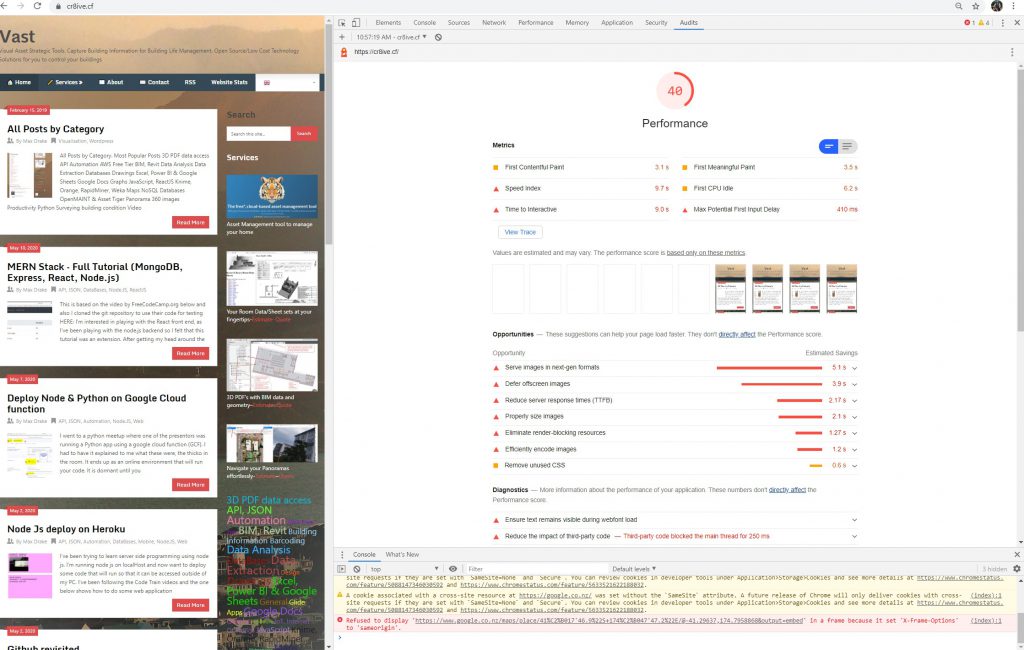This screenshot has height=650, width=1024.
Task: Click the 'View Trace' button
Action: (520, 232)
